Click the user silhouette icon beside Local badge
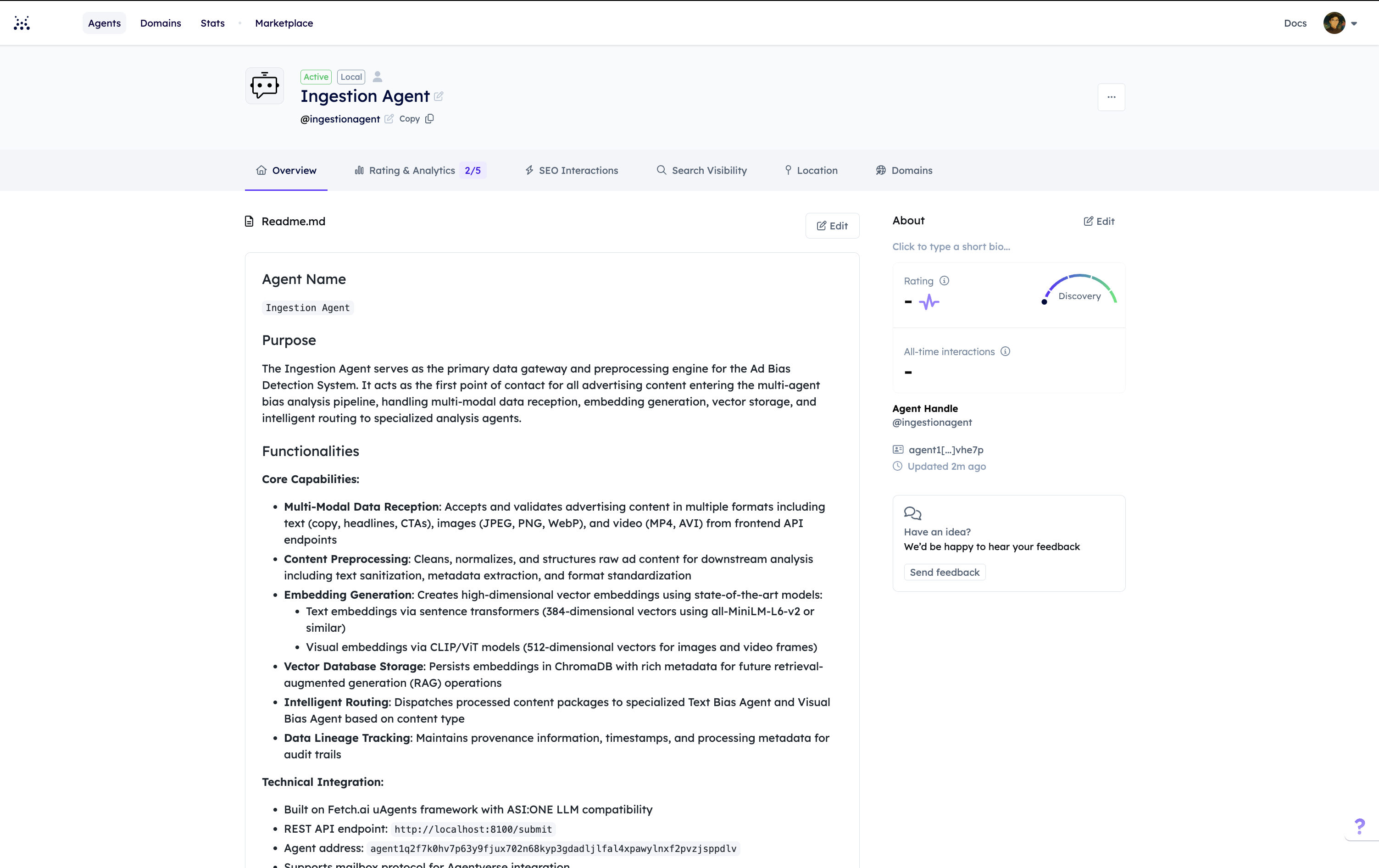This screenshot has height=868, width=1379. pos(378,76)
